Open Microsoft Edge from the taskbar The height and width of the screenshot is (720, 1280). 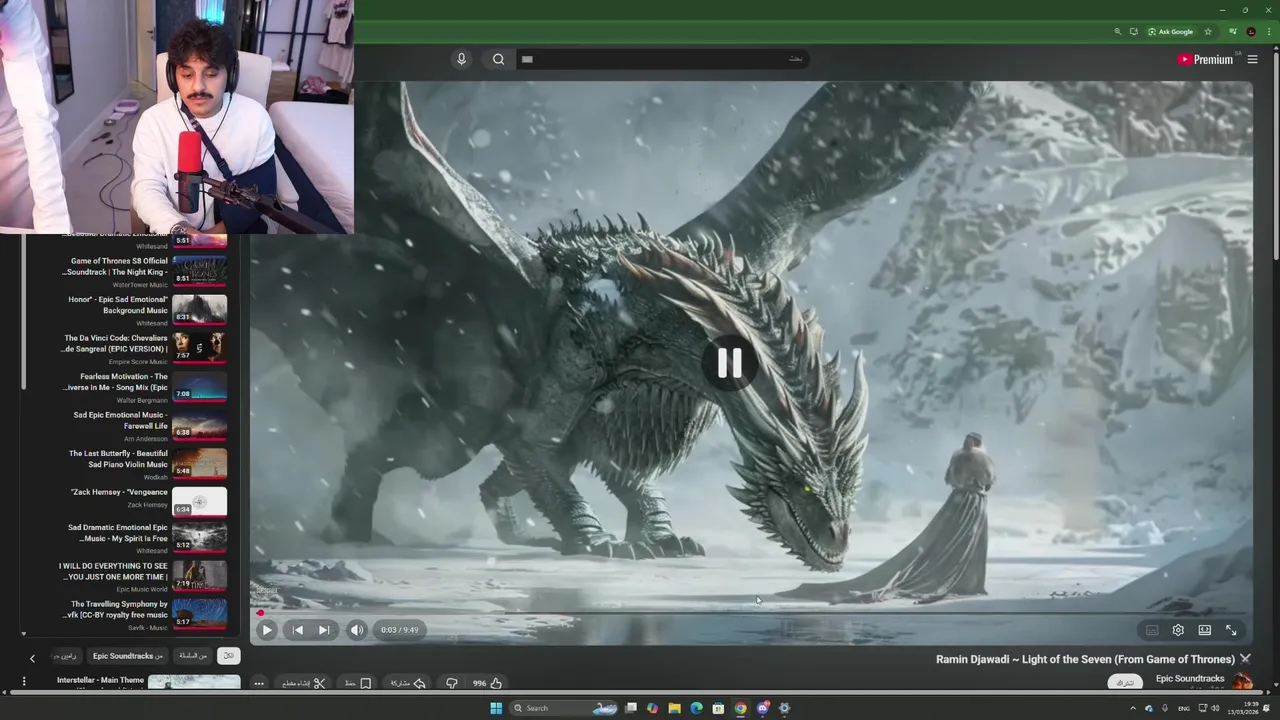[x=696, y=708]
